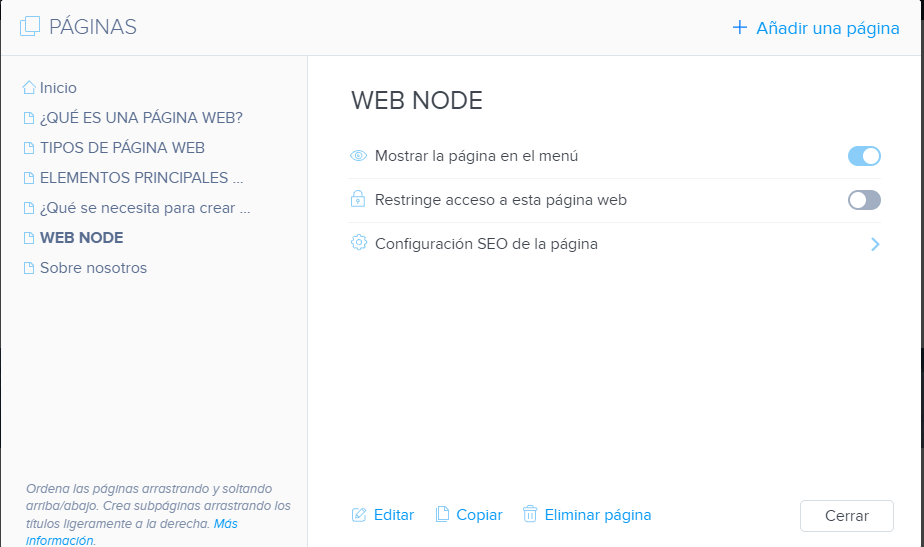924x547 pixels.
Task: Click the Páginas stacked-pages icon
Action: (30, 27)
